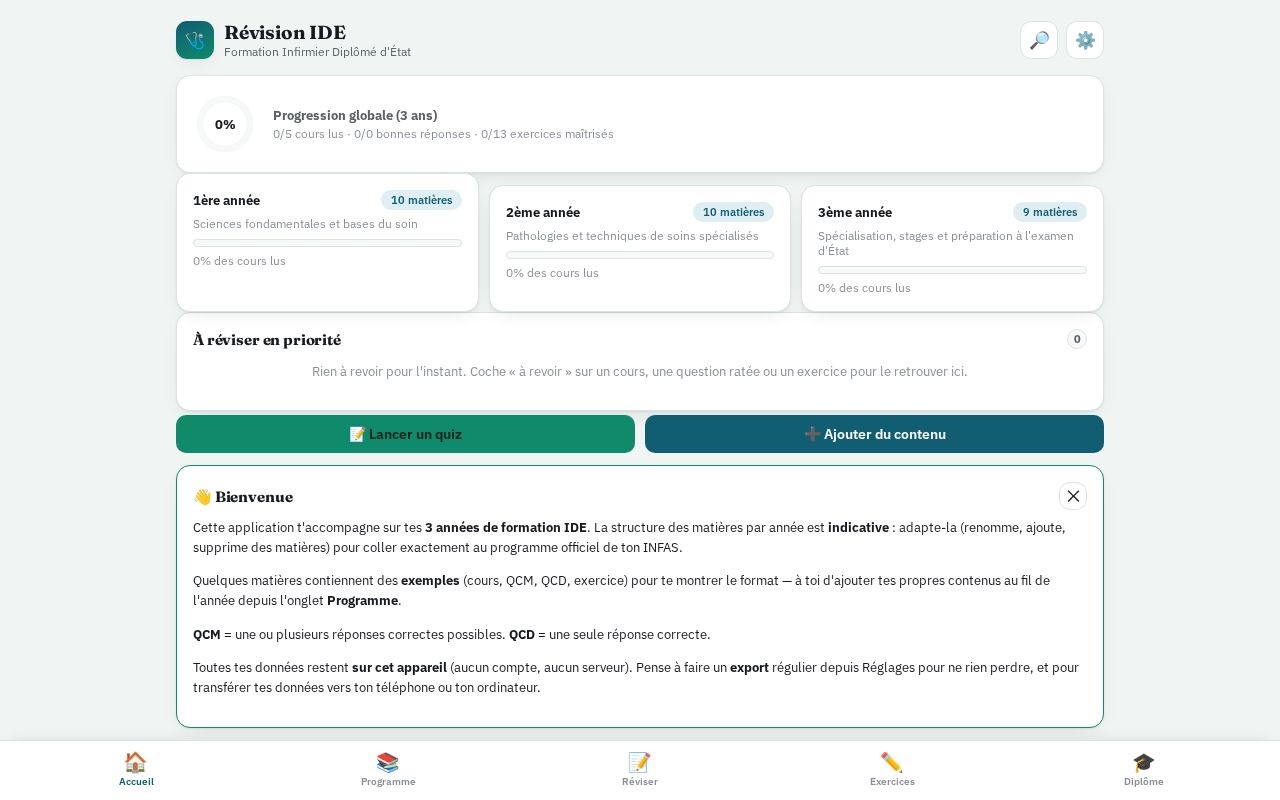Click the 9 matières badge
This screenshot has width=1280, height=800.
[1050, 212]
